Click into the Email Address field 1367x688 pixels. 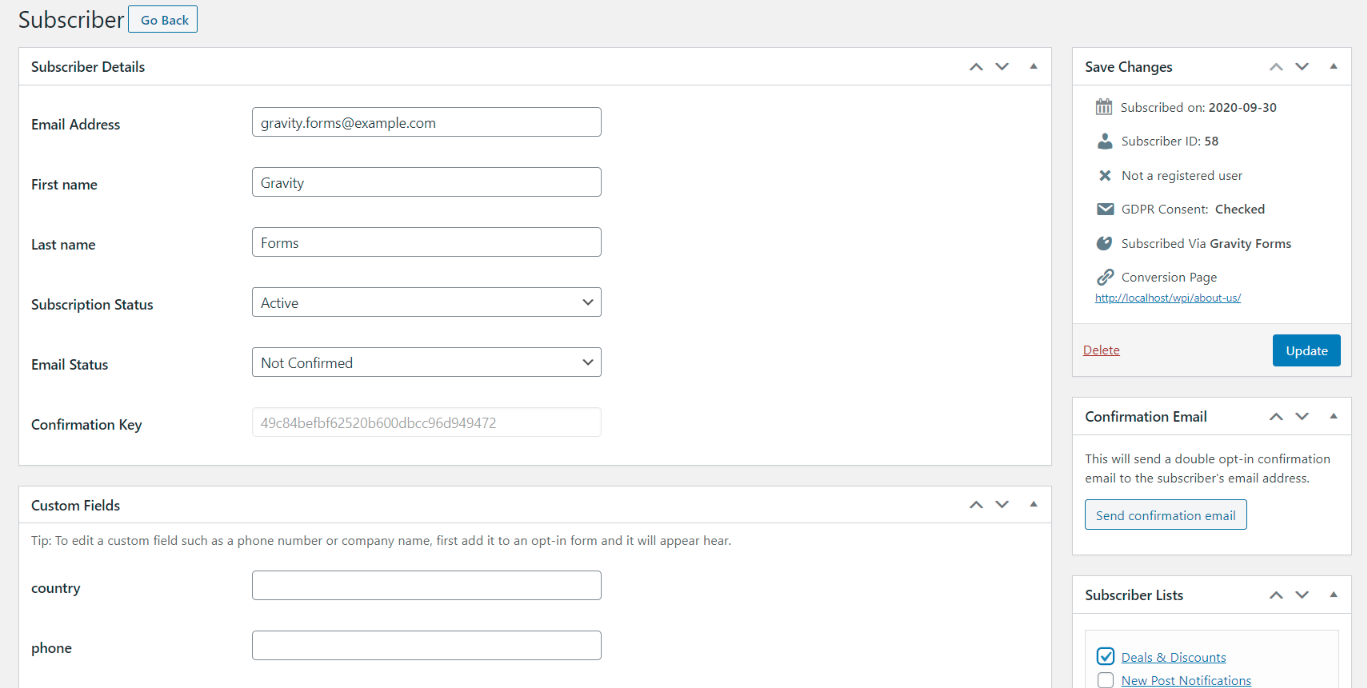(427, 122)
